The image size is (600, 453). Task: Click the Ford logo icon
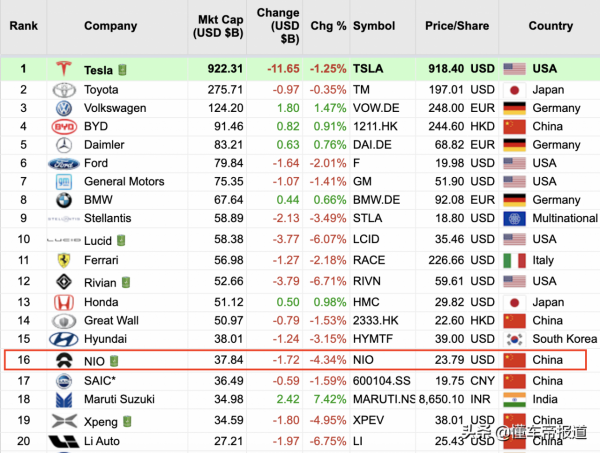click(64, 164)
